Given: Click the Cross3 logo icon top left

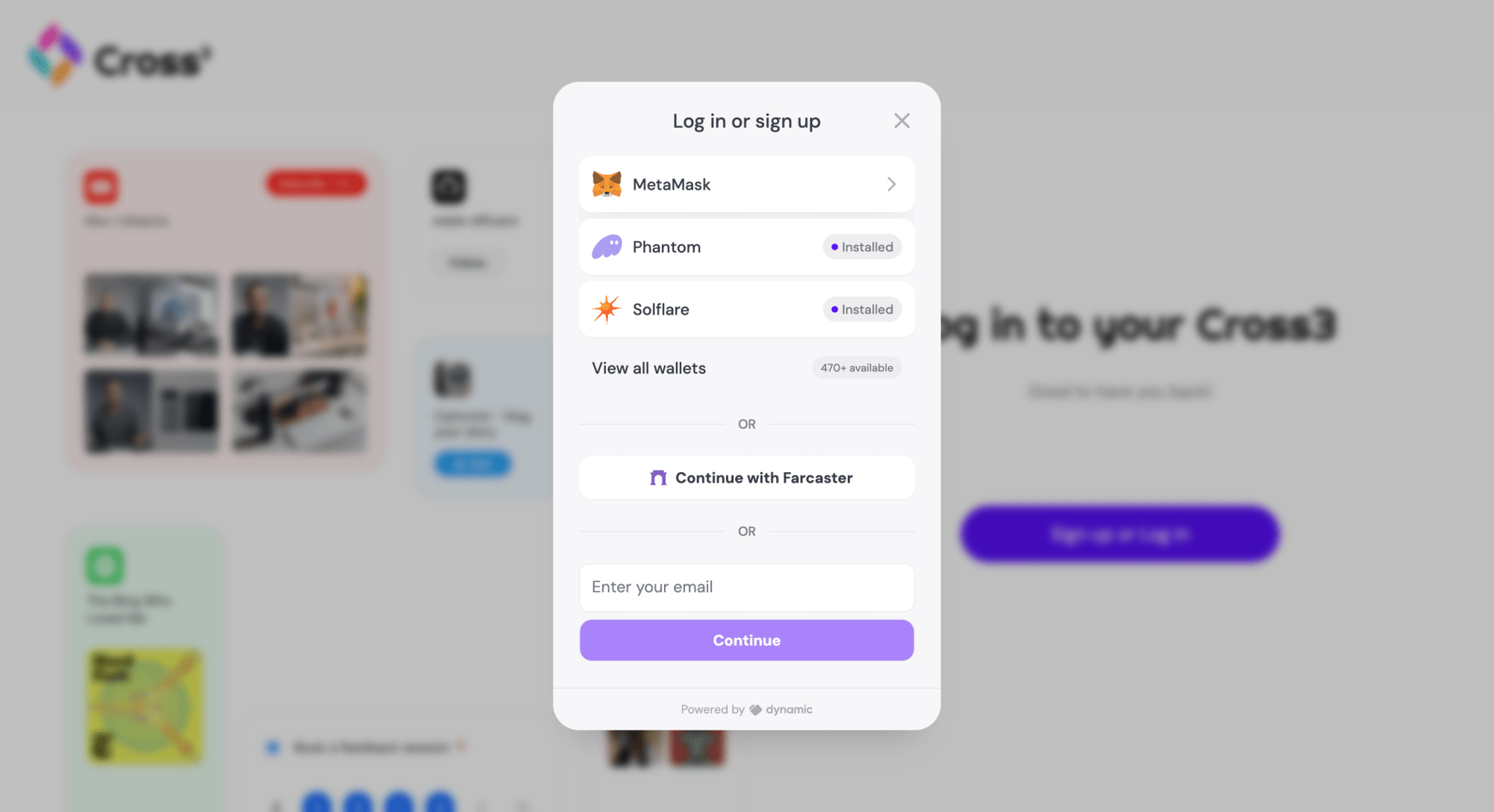Looking at the screenshot, I should (55, 55).
